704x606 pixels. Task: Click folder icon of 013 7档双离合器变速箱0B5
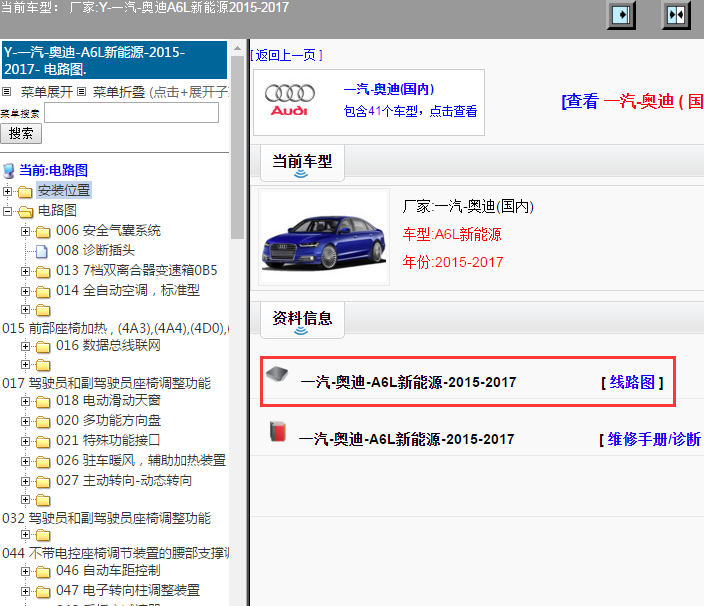point(43,272)
